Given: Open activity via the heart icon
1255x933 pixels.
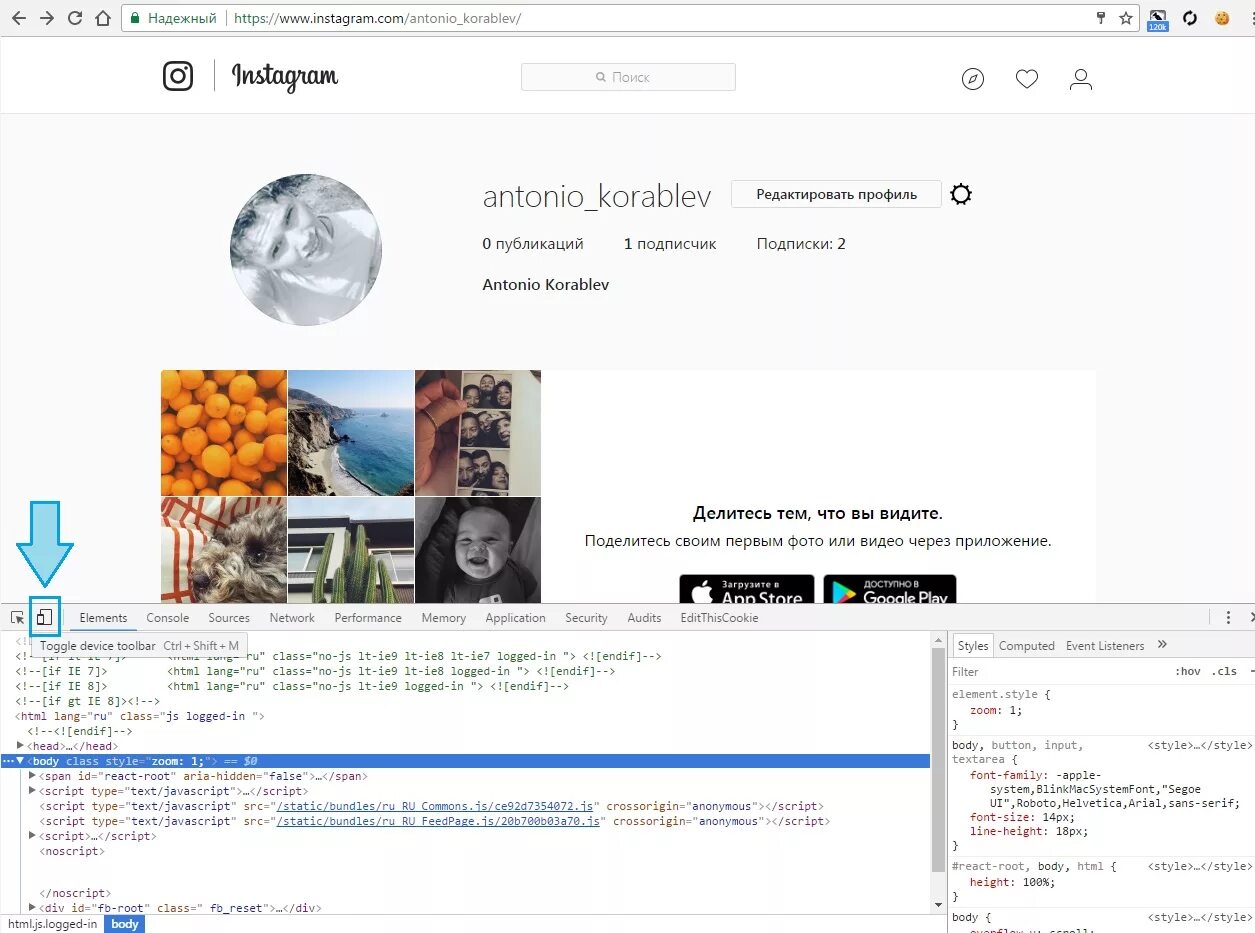Looking at the screenshot, I should pos(1027,79).
